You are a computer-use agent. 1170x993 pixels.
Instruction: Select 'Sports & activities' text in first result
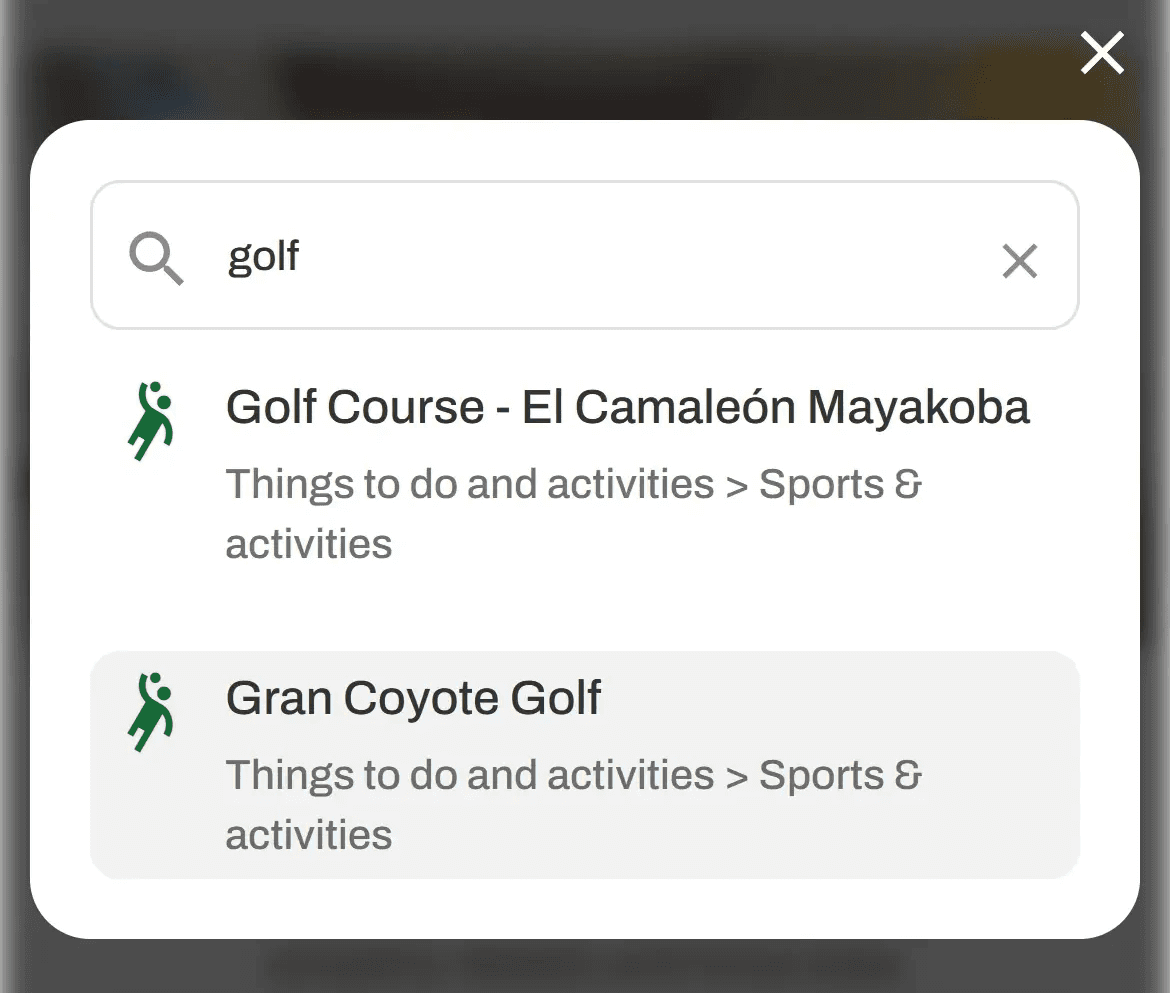pos(840,484)
